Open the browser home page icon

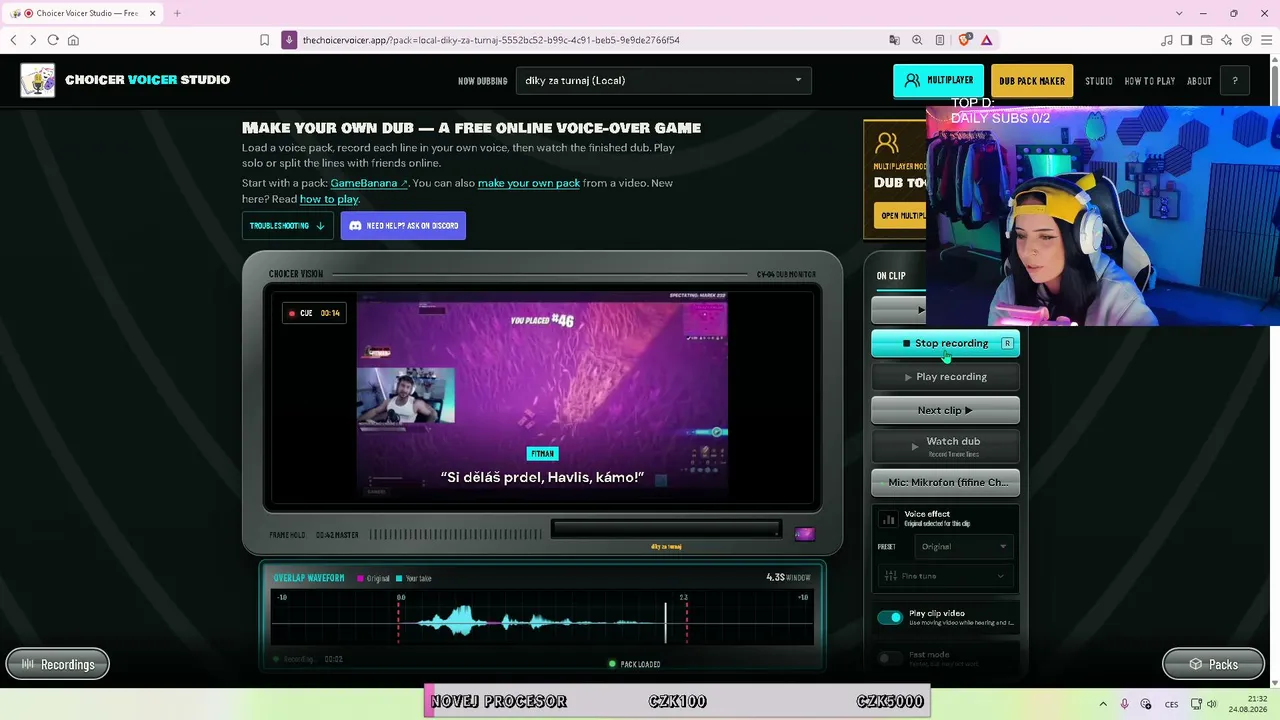pos(73,40)
